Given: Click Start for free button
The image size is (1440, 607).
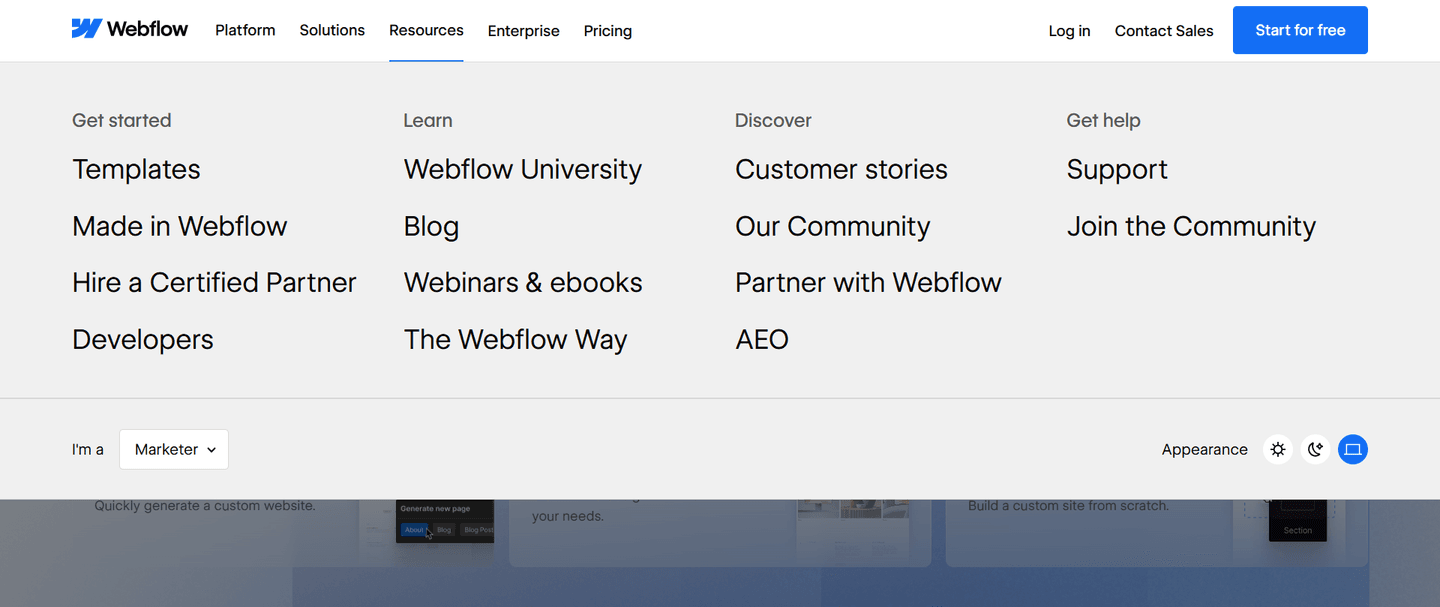Looking at the screenshot, I should [x=1300, y=30].
